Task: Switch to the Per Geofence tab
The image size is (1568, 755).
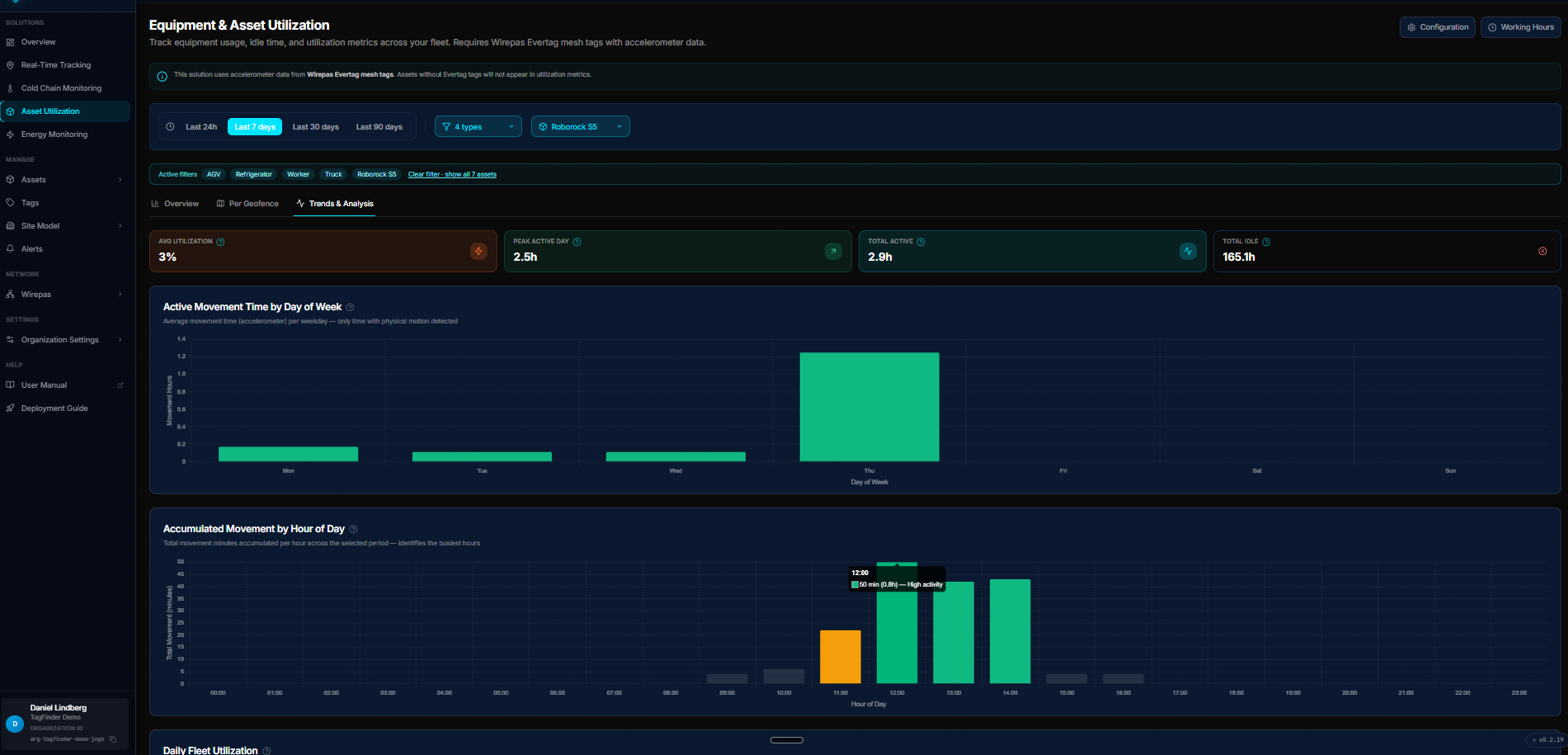Action: (x=247, y=204)
